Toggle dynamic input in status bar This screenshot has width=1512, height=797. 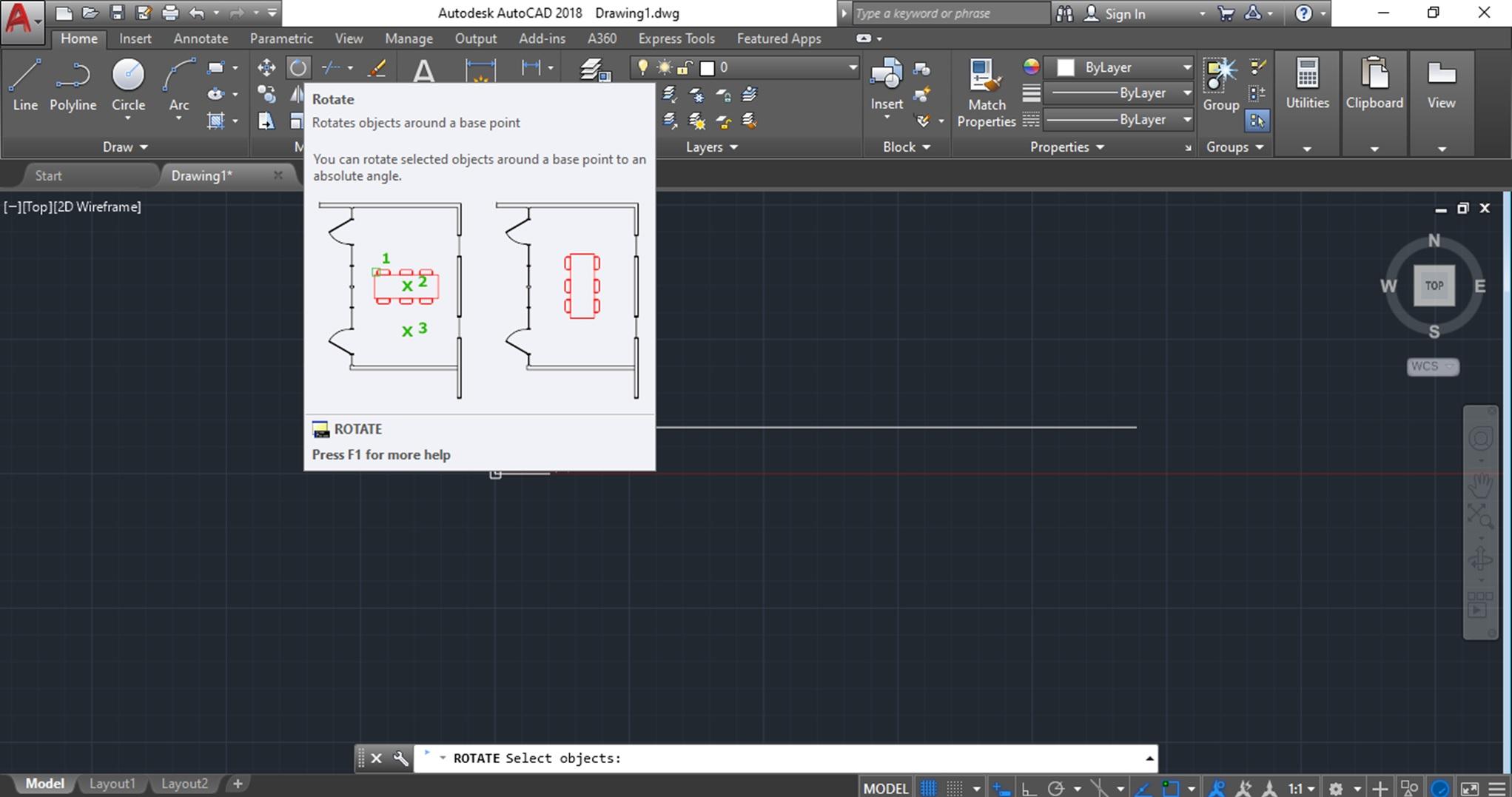click(1001, 788)
